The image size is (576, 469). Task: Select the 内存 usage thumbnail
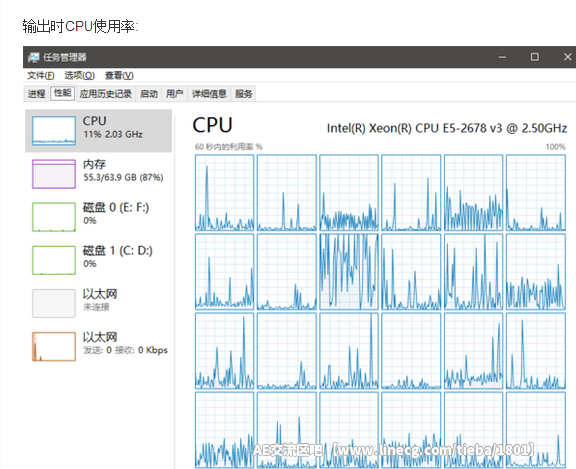54,174
